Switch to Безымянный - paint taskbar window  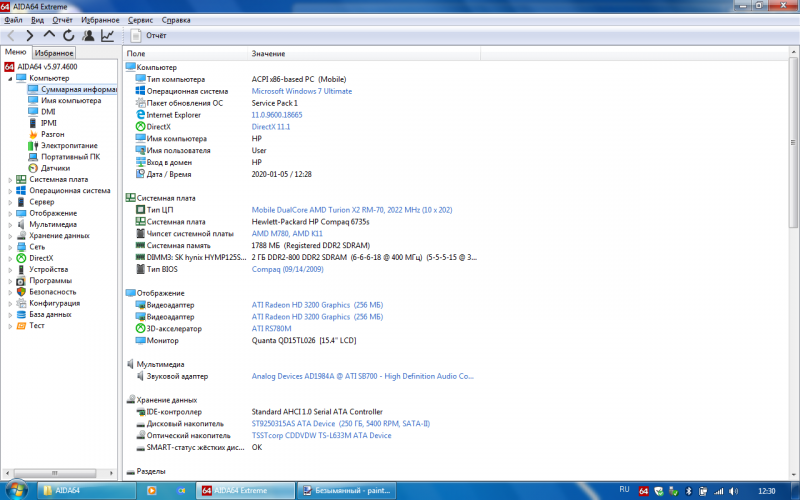coord(346,490)
